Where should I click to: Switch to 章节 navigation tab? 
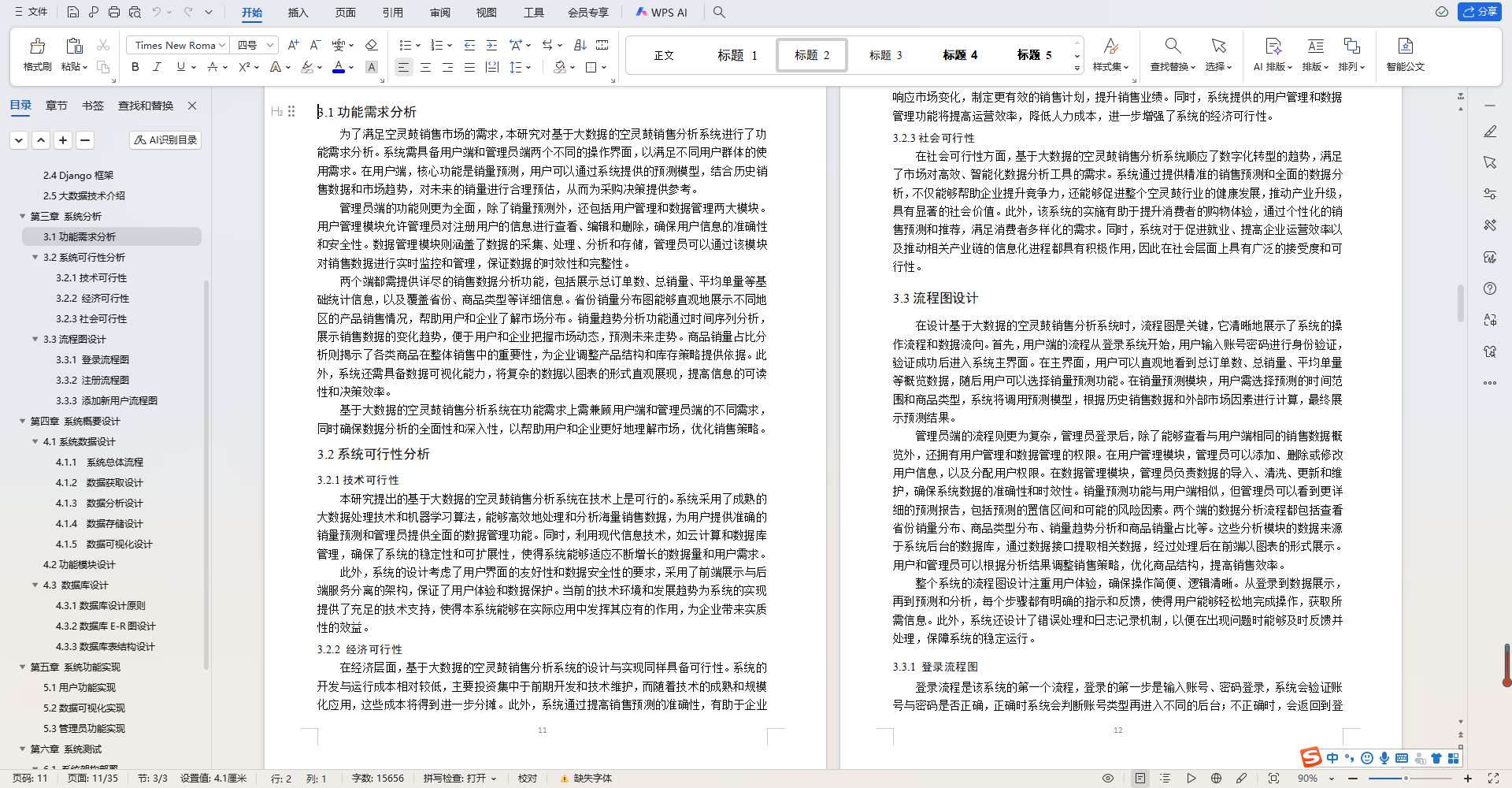57,106
